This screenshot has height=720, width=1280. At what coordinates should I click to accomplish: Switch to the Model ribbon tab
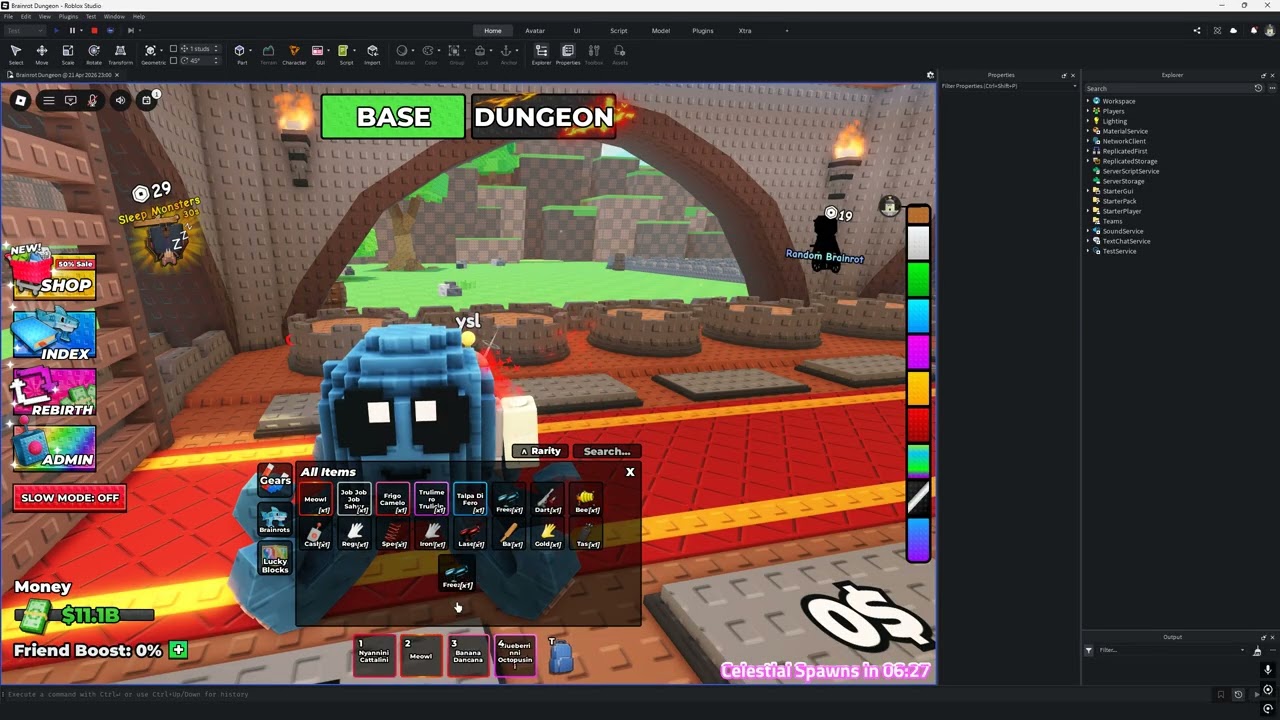661,31
